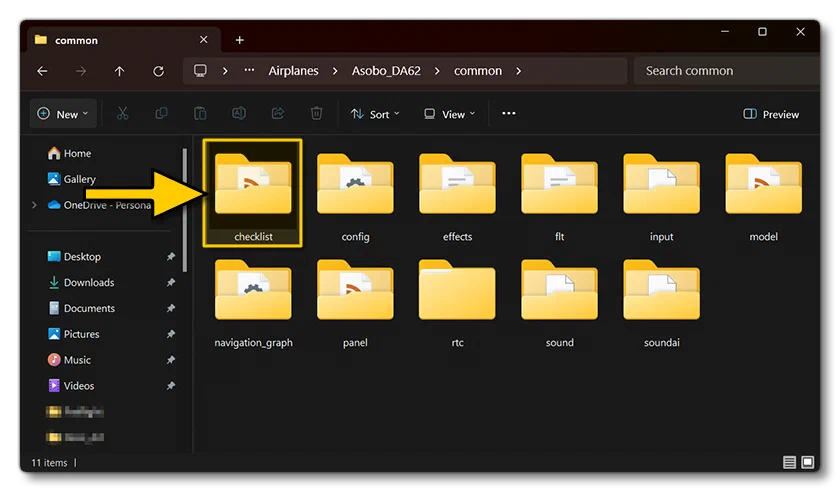Viewport: 840px width, 492px height.
Task: Go up one folder level
Action: click(x=119, y=71)
